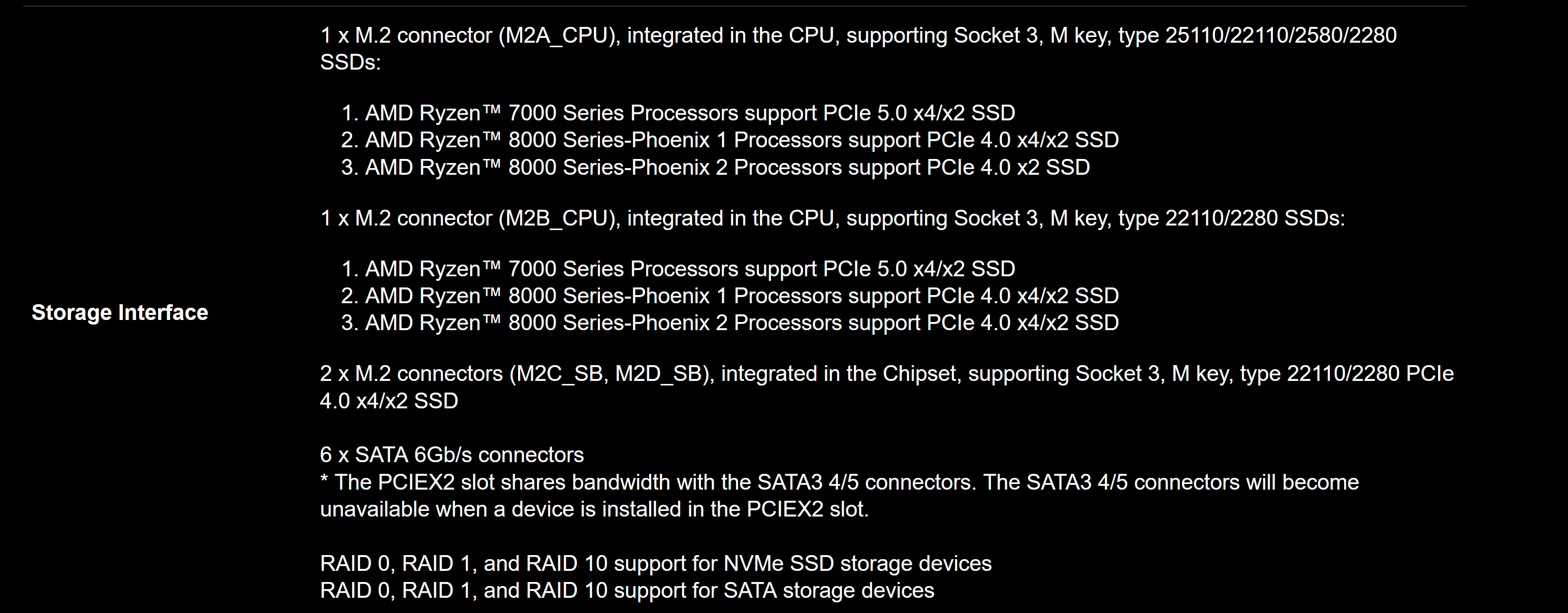Click the '4.0 x4/x2 SSD' continuation text
Image resolution: width=1568 pixels, height=613 pixels.
[389, 401]
